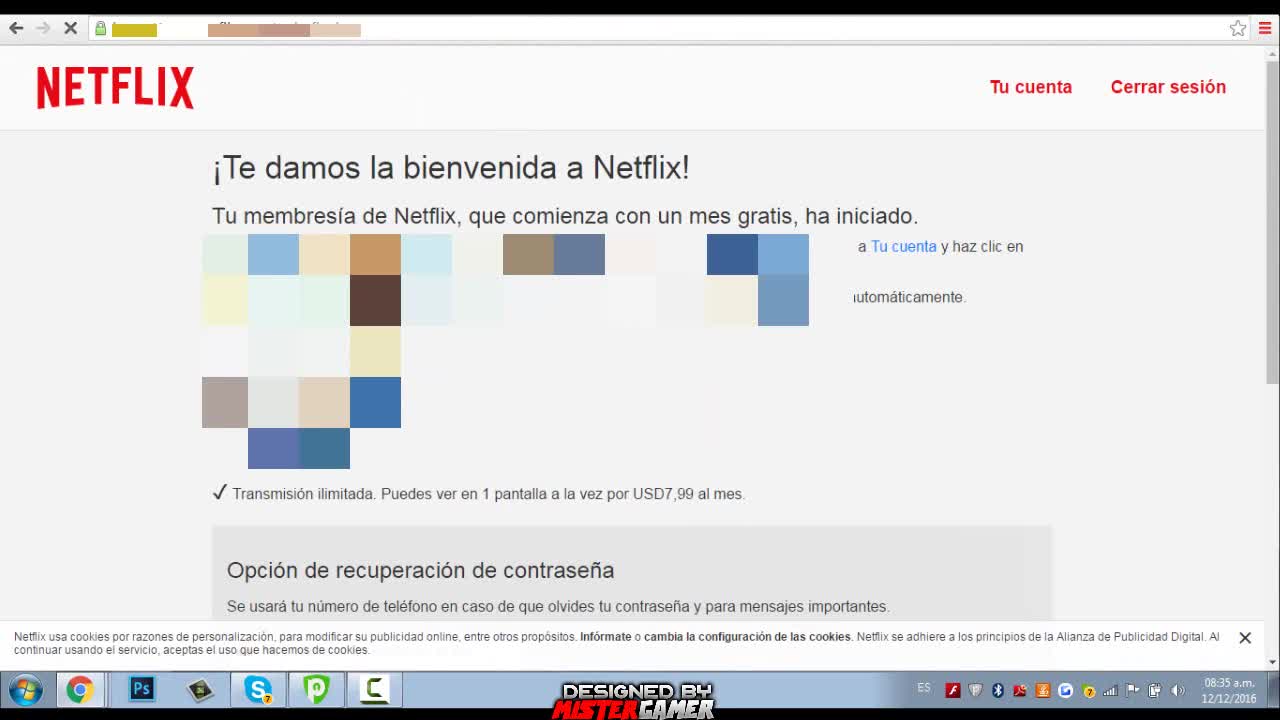Click the Tu membresía de Netflix sentence

click(565, 216)
